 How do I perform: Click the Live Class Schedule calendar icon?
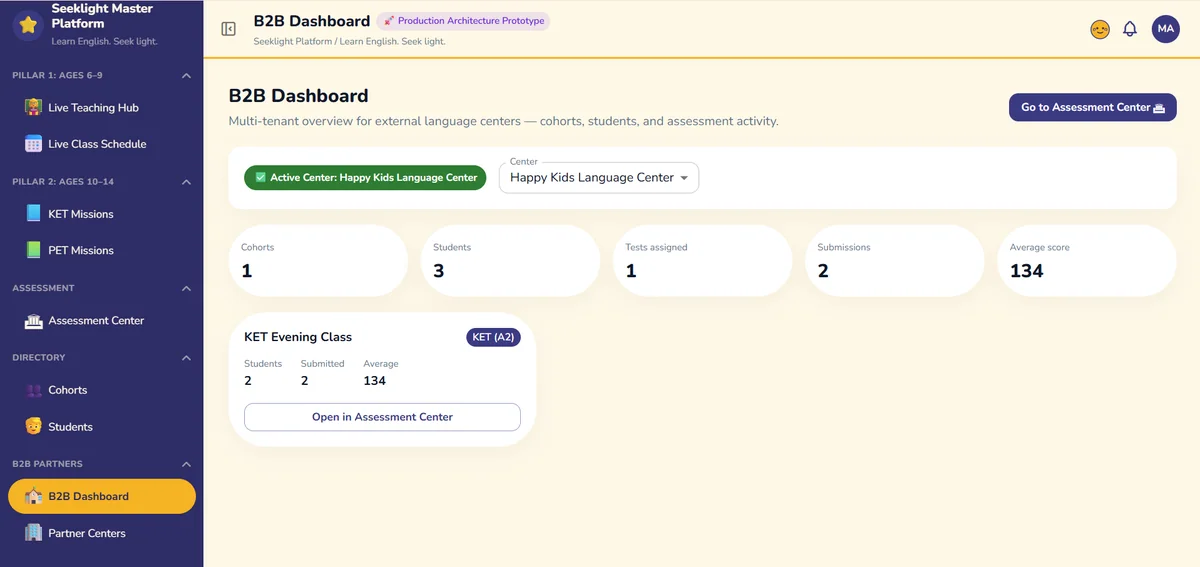pyautogui.click(x=33, y=144)
